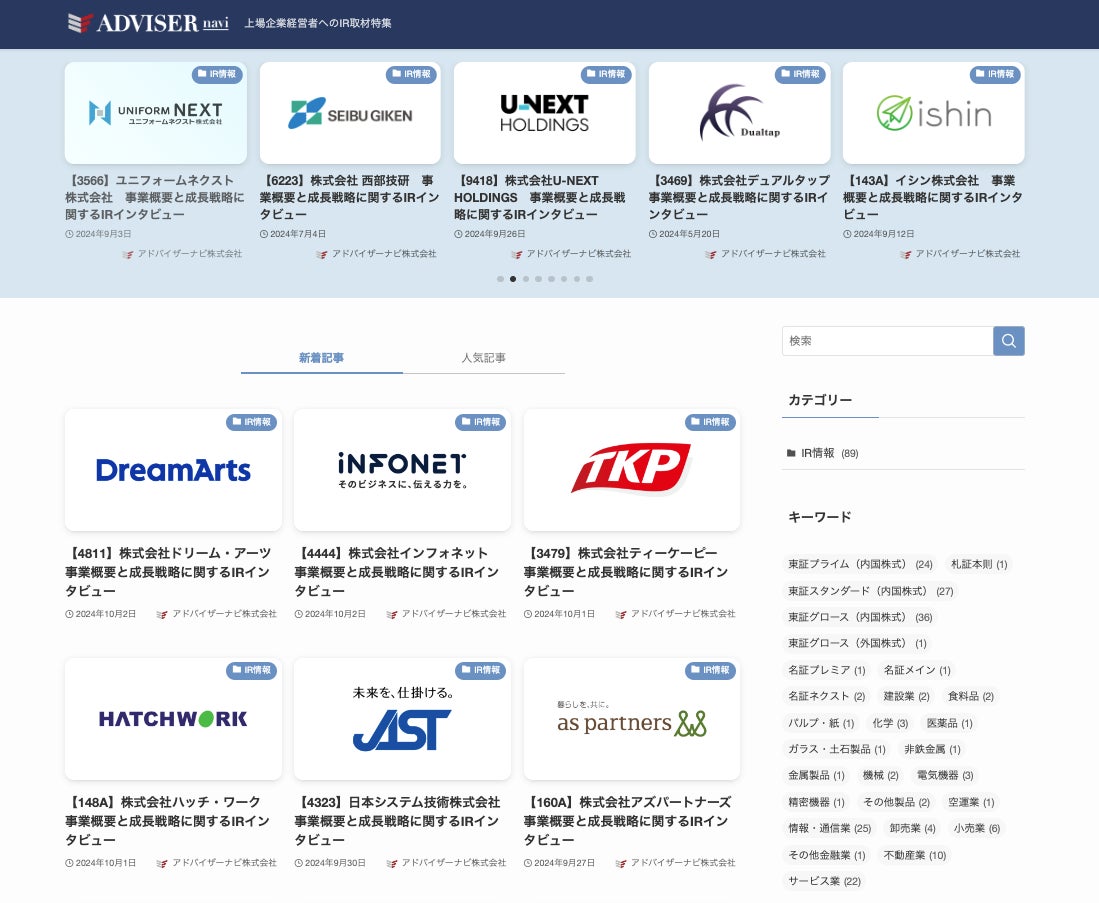Click IR情報 tag on DreamArts card
The width and height of the screenshot is (1099, 903).
[x=252, y=422]
